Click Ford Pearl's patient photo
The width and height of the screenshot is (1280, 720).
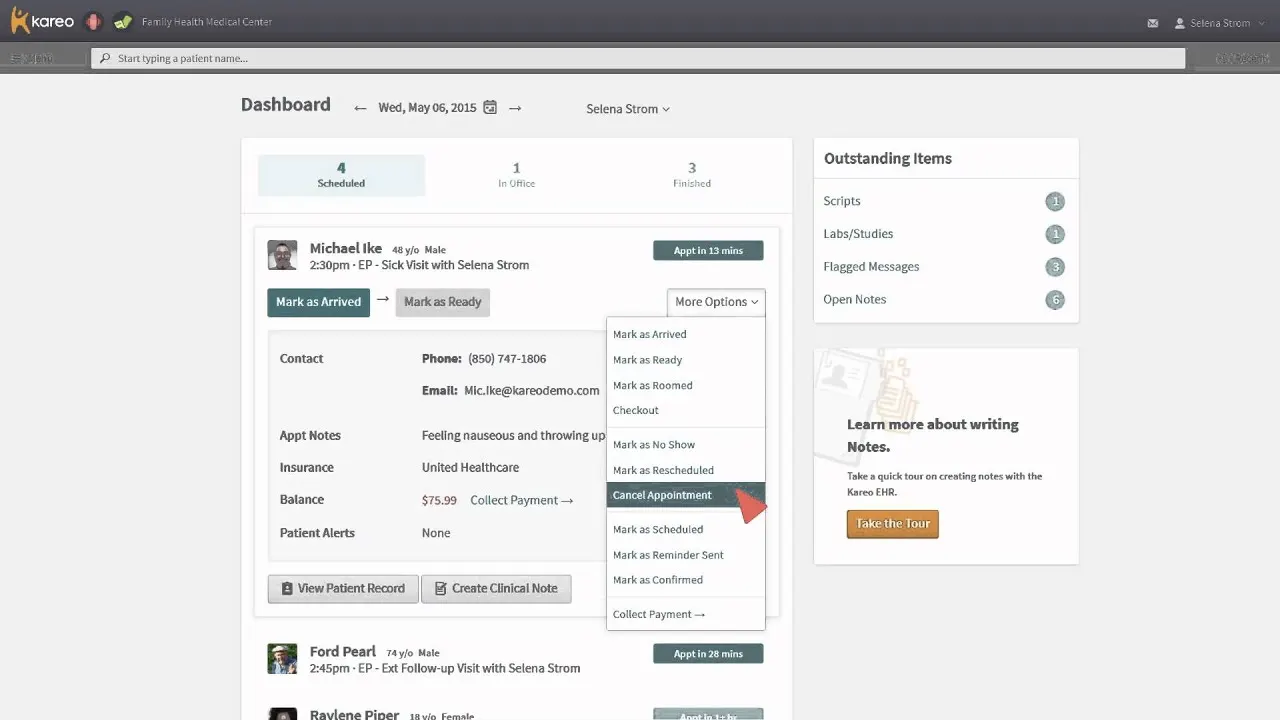pos(283,658)
